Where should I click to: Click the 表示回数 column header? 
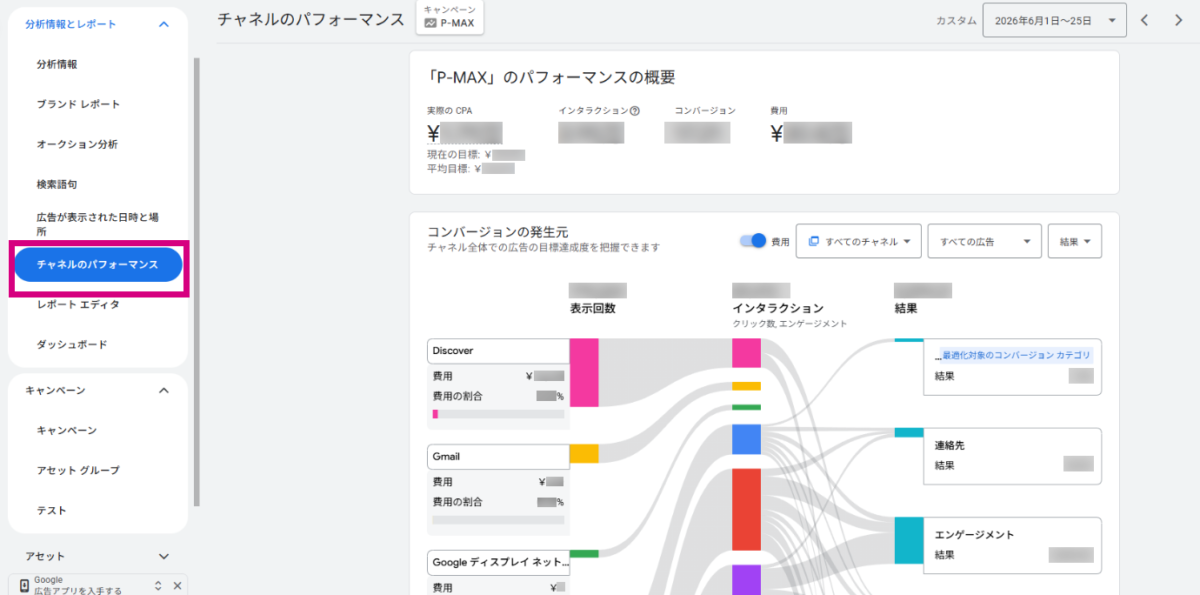click(592, 309)
